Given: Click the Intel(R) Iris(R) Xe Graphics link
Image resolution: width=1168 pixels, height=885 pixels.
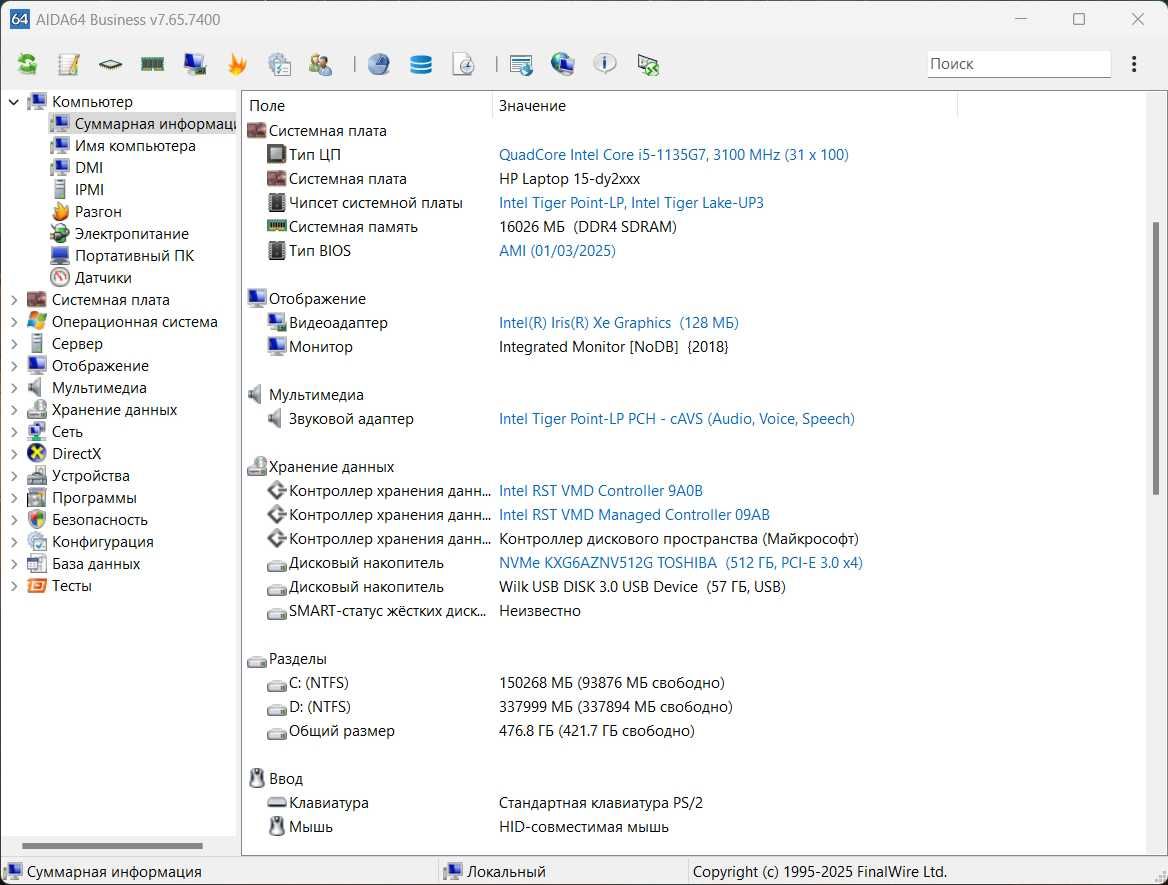Looking at the screenshot, I should (618, 323).
